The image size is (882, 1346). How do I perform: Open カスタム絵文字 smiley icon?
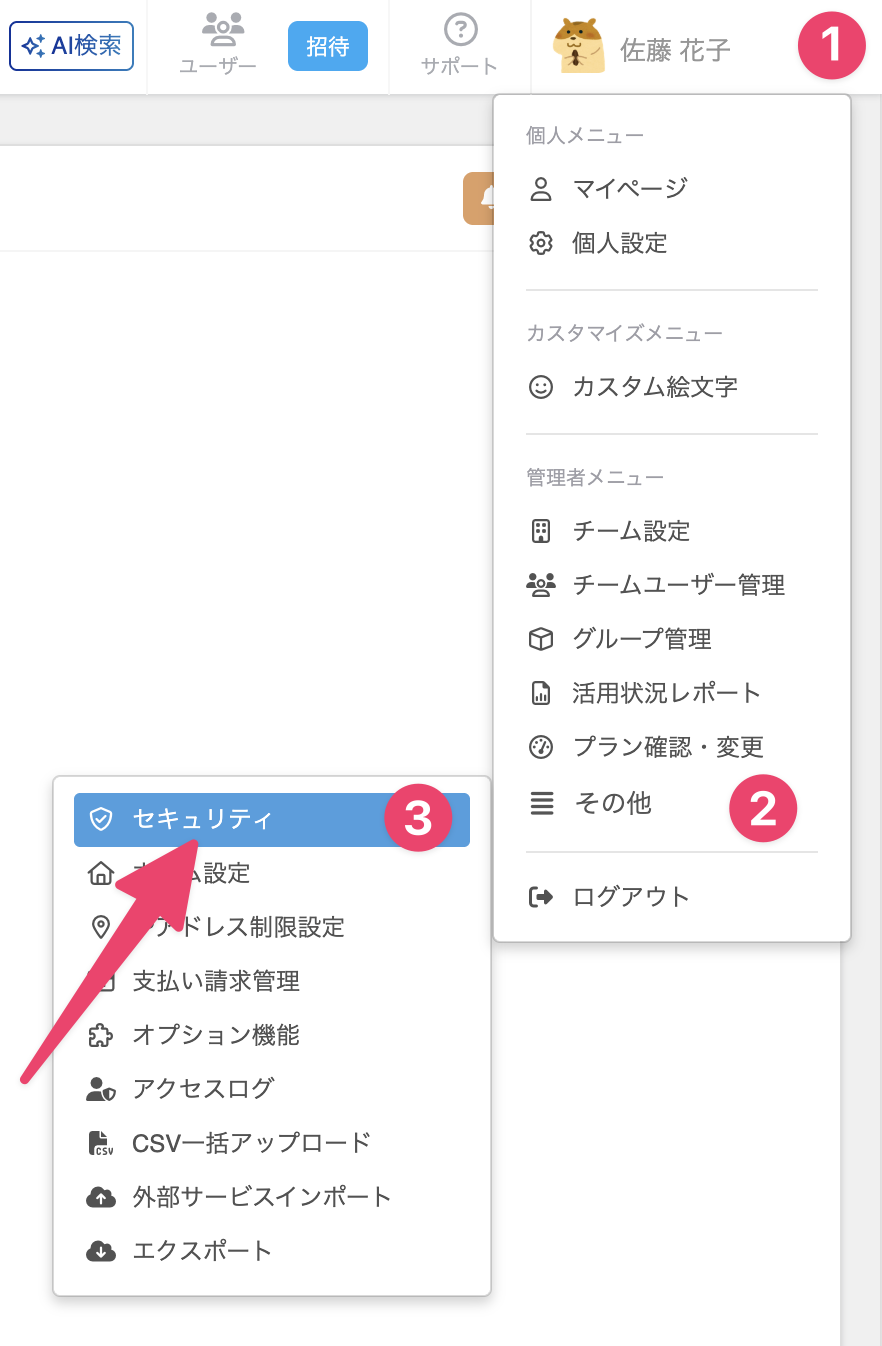541,387
